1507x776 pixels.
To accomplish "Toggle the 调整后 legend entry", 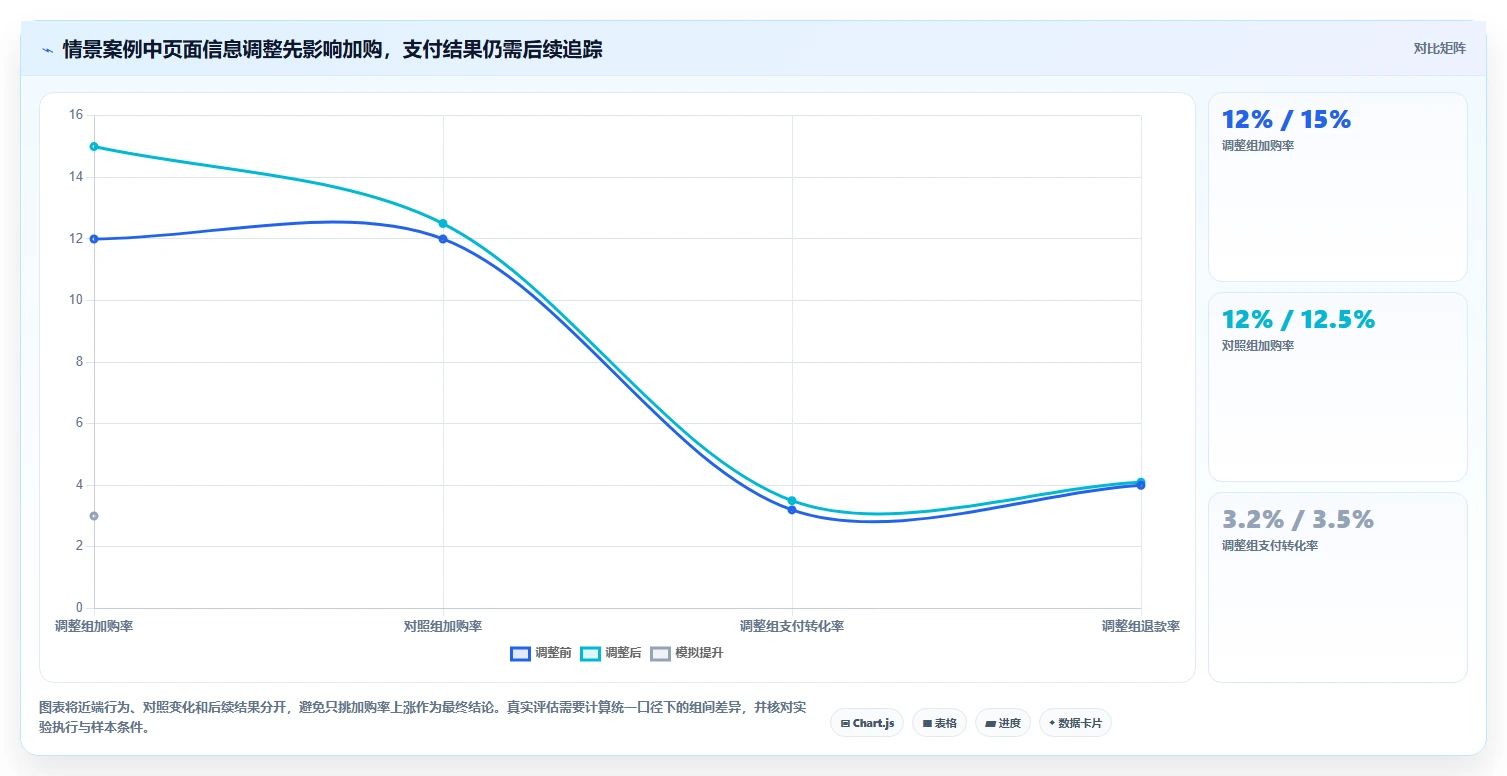I will coord(611,653).
